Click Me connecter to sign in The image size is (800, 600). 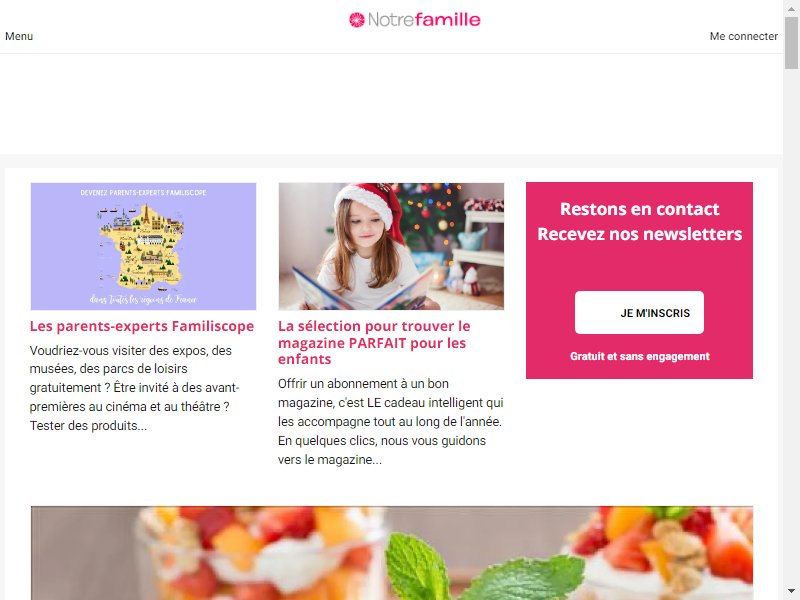[743, 36]
